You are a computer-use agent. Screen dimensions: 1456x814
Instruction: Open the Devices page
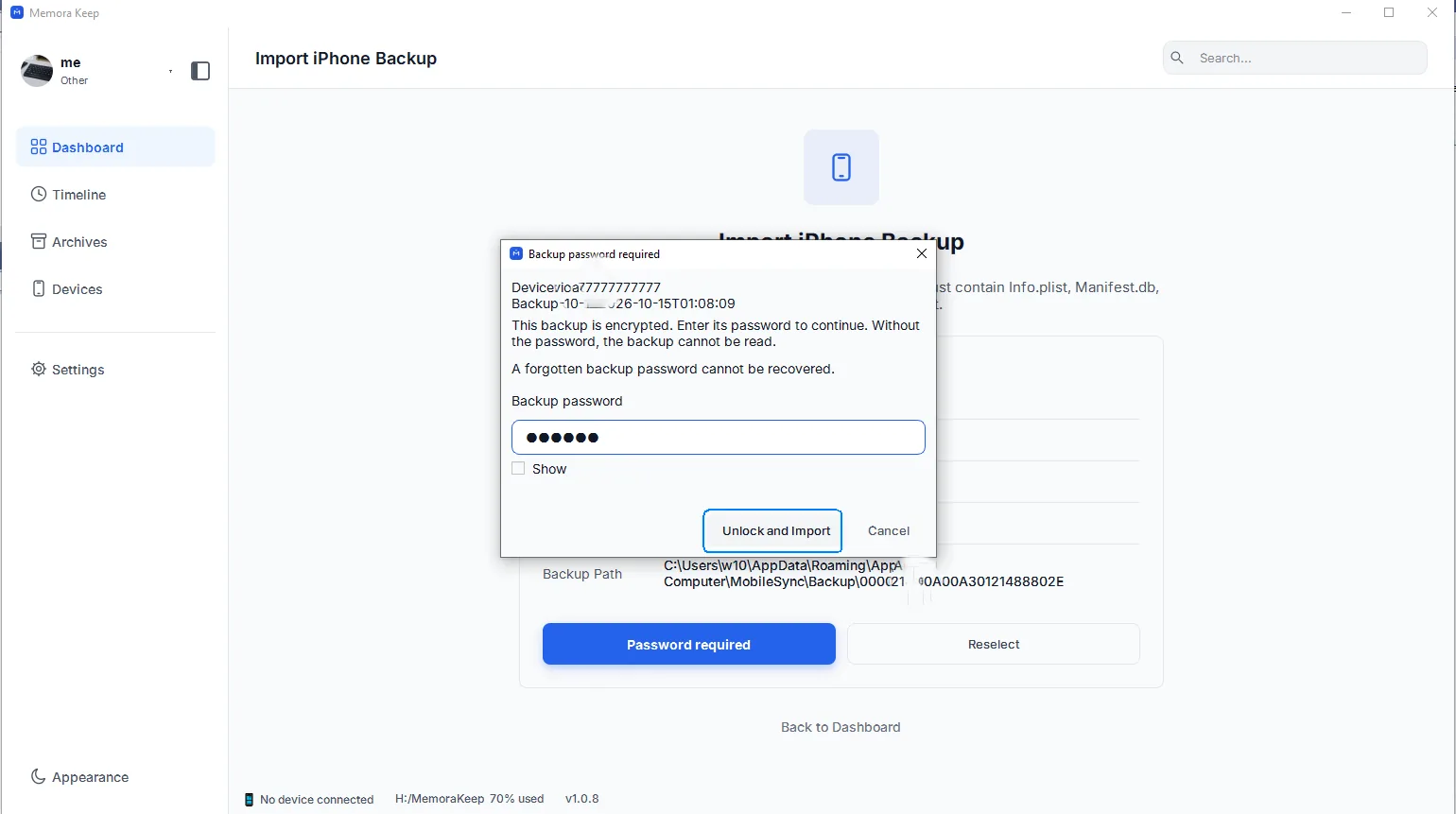[115, 289]
